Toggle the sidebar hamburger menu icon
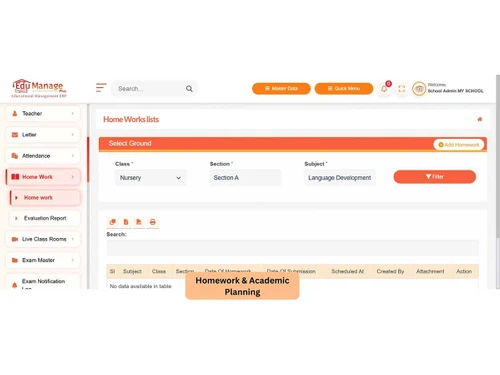Viewport: 500px width, 375px height. coord(101,88)
